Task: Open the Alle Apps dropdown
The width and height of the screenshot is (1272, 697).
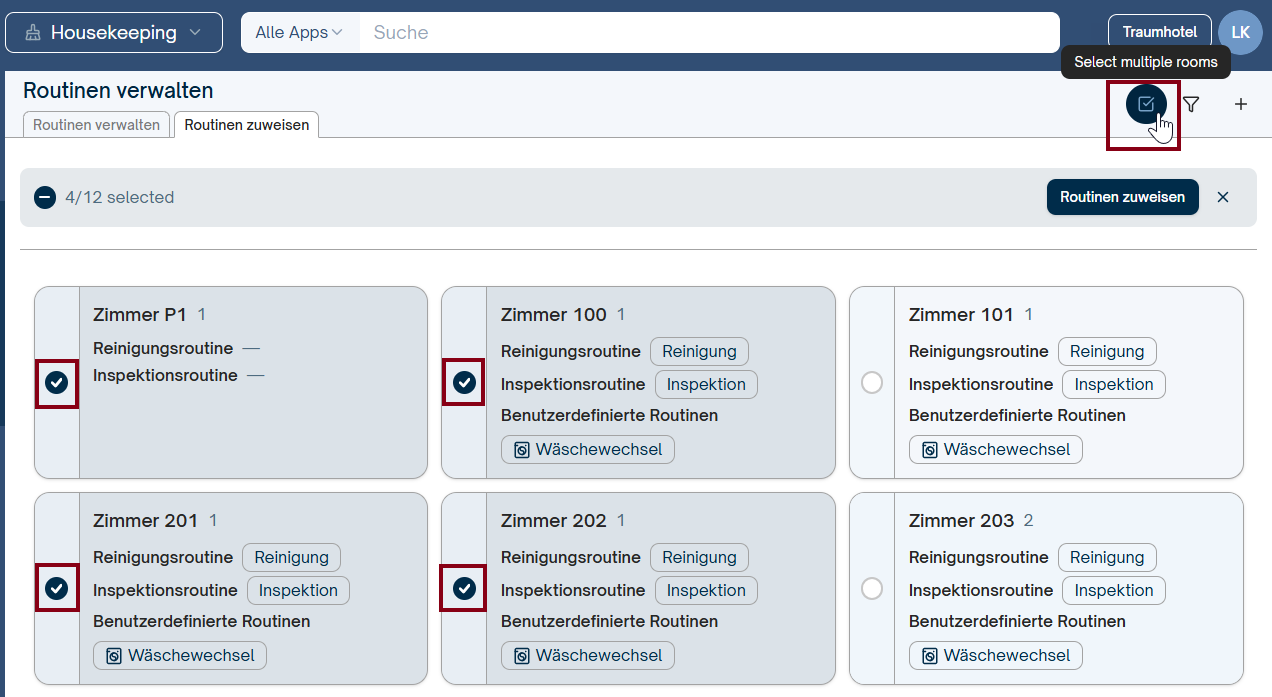Action: tap(299, 33)
